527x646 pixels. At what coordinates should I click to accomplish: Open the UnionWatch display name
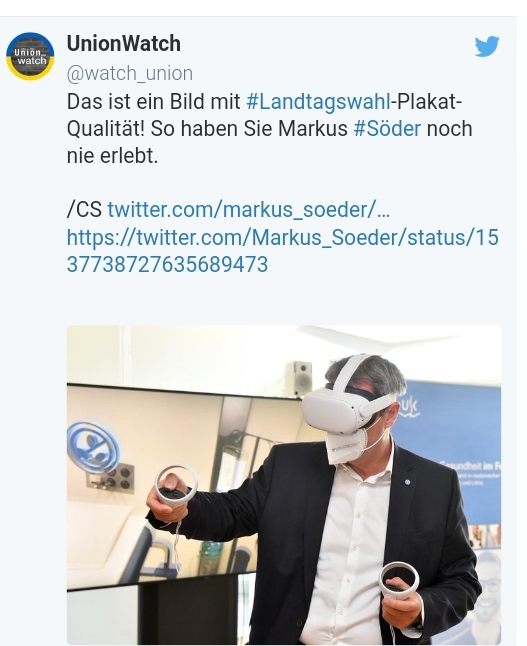point(124,44)
